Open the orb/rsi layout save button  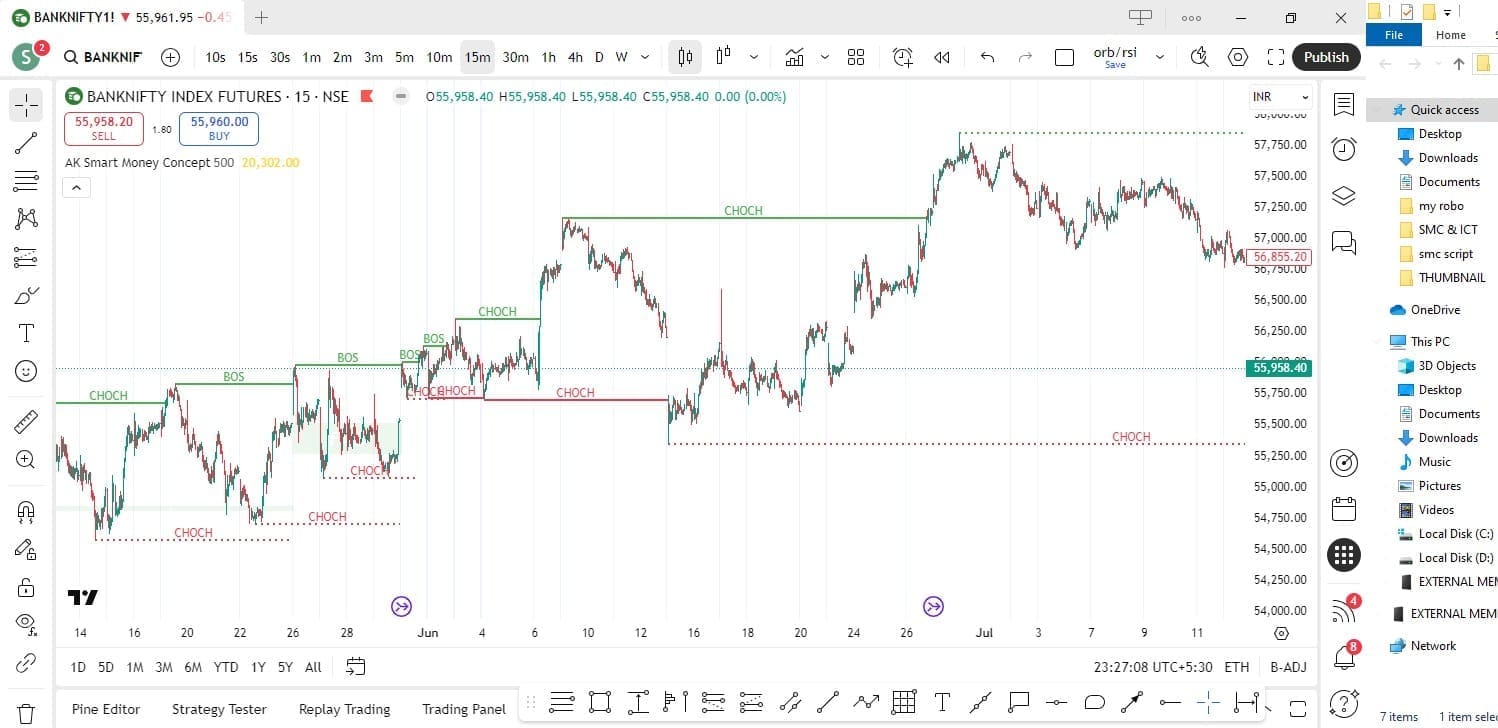(x=1115, y=57)
